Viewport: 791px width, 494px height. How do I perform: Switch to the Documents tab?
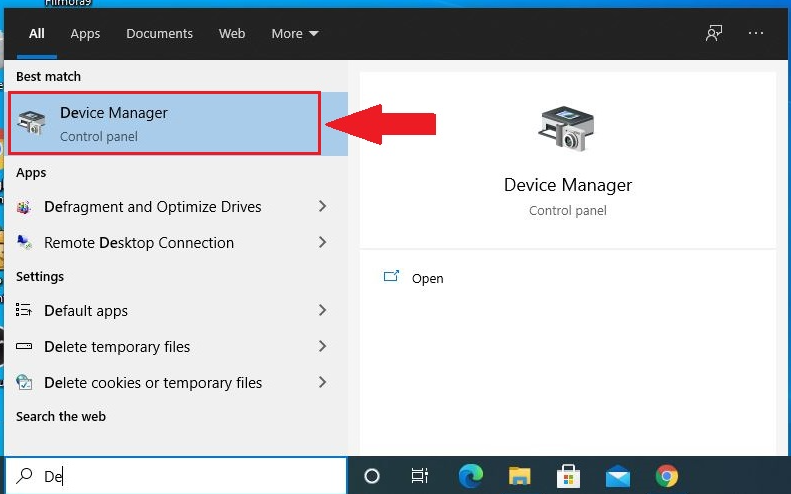pyautogui.click(x=159, y=33)
